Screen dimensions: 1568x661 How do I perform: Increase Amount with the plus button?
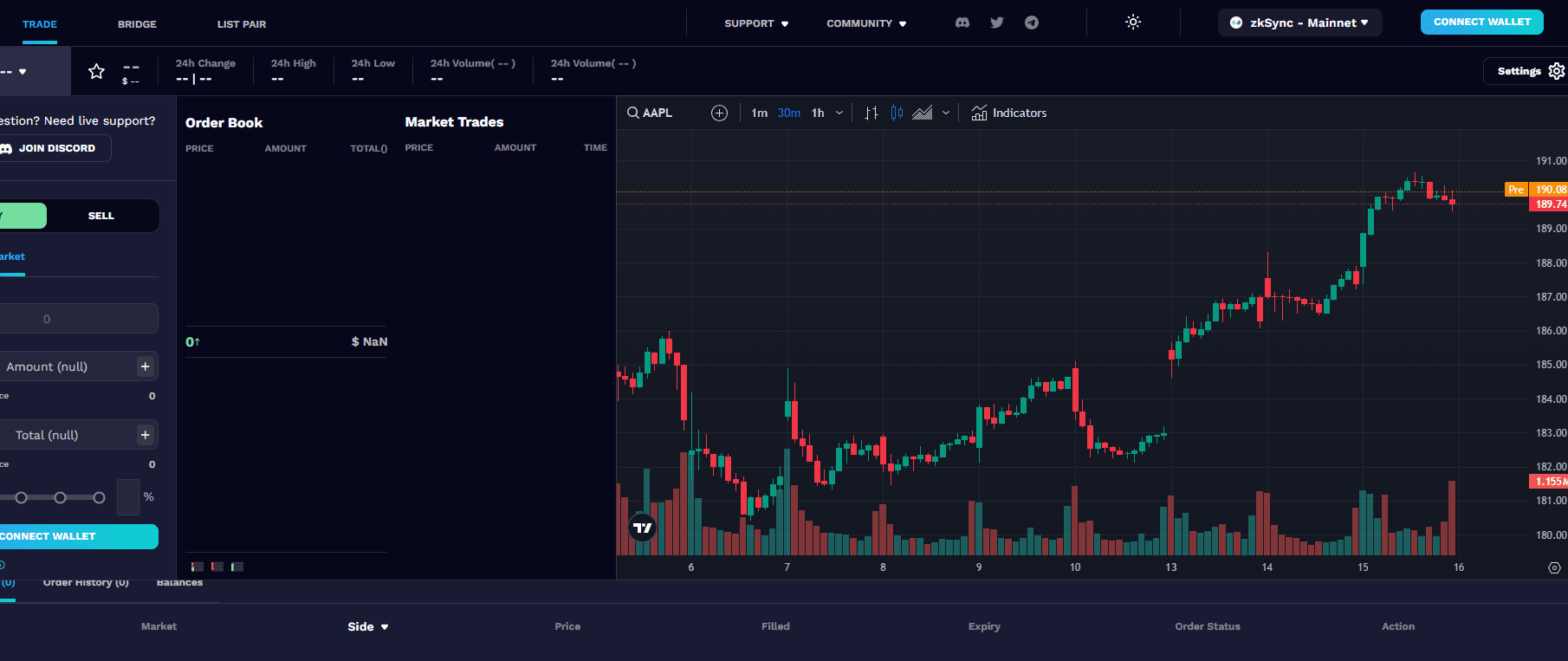[145, 366]
